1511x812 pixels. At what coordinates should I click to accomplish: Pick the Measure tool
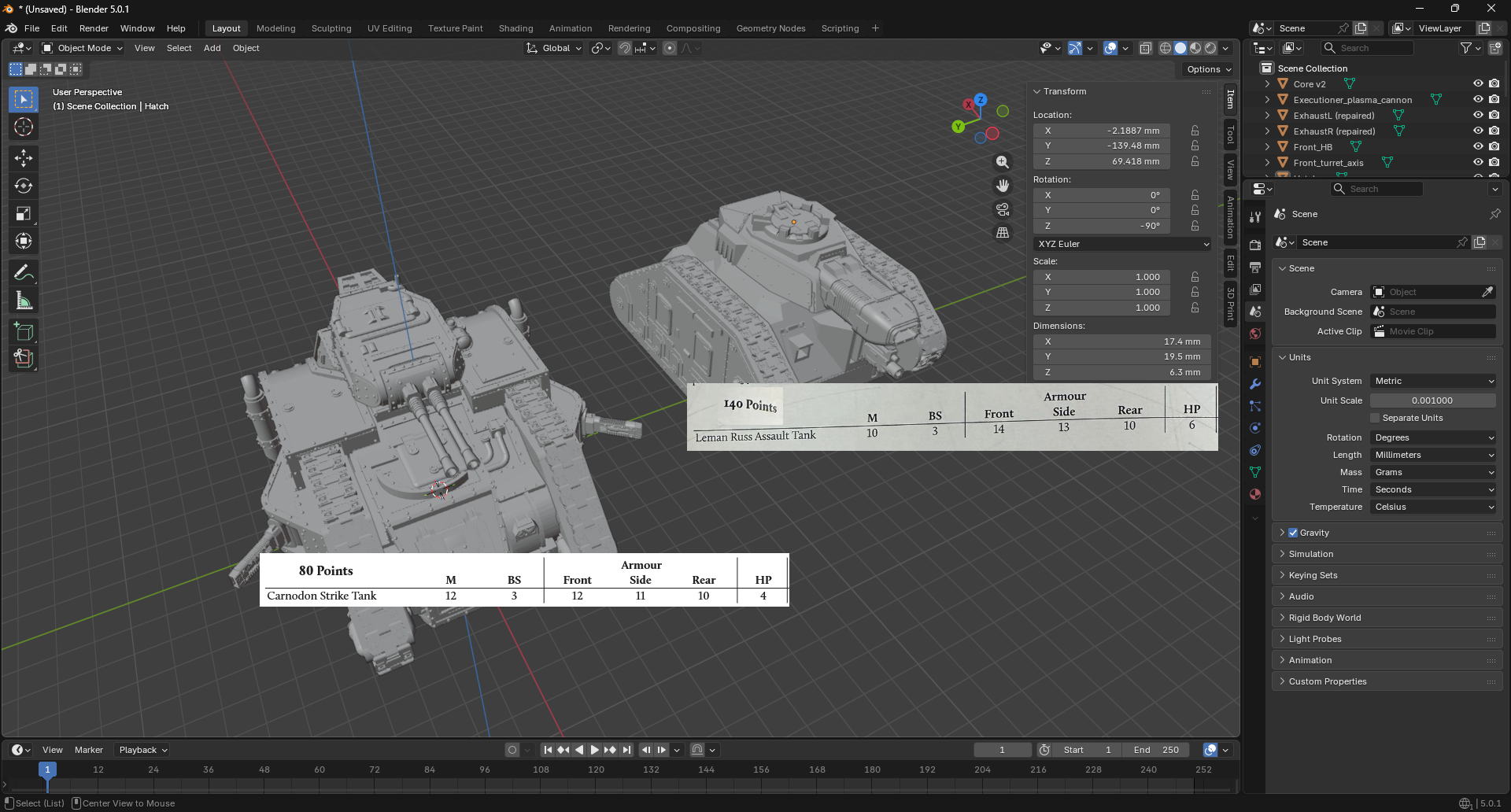pos(24,301)
